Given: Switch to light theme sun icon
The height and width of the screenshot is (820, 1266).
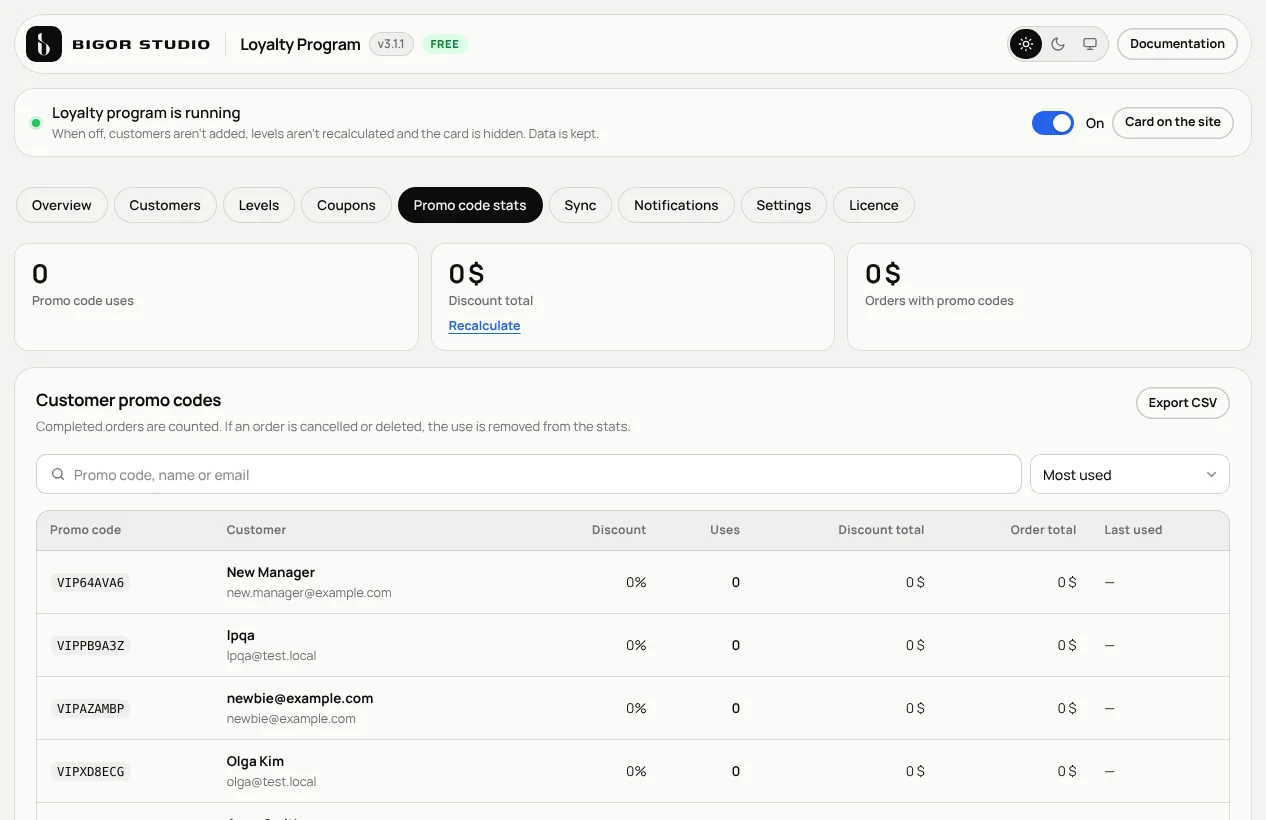Looking at the screenshot, I should click(x=1026, y=44).
